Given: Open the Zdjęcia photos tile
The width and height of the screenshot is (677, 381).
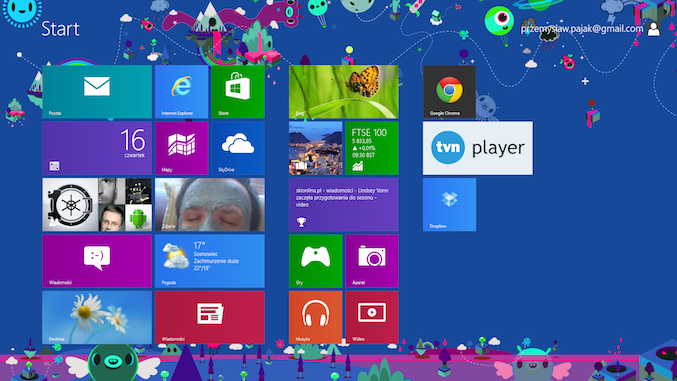Looking at the screenshot, I should point(210,205).
